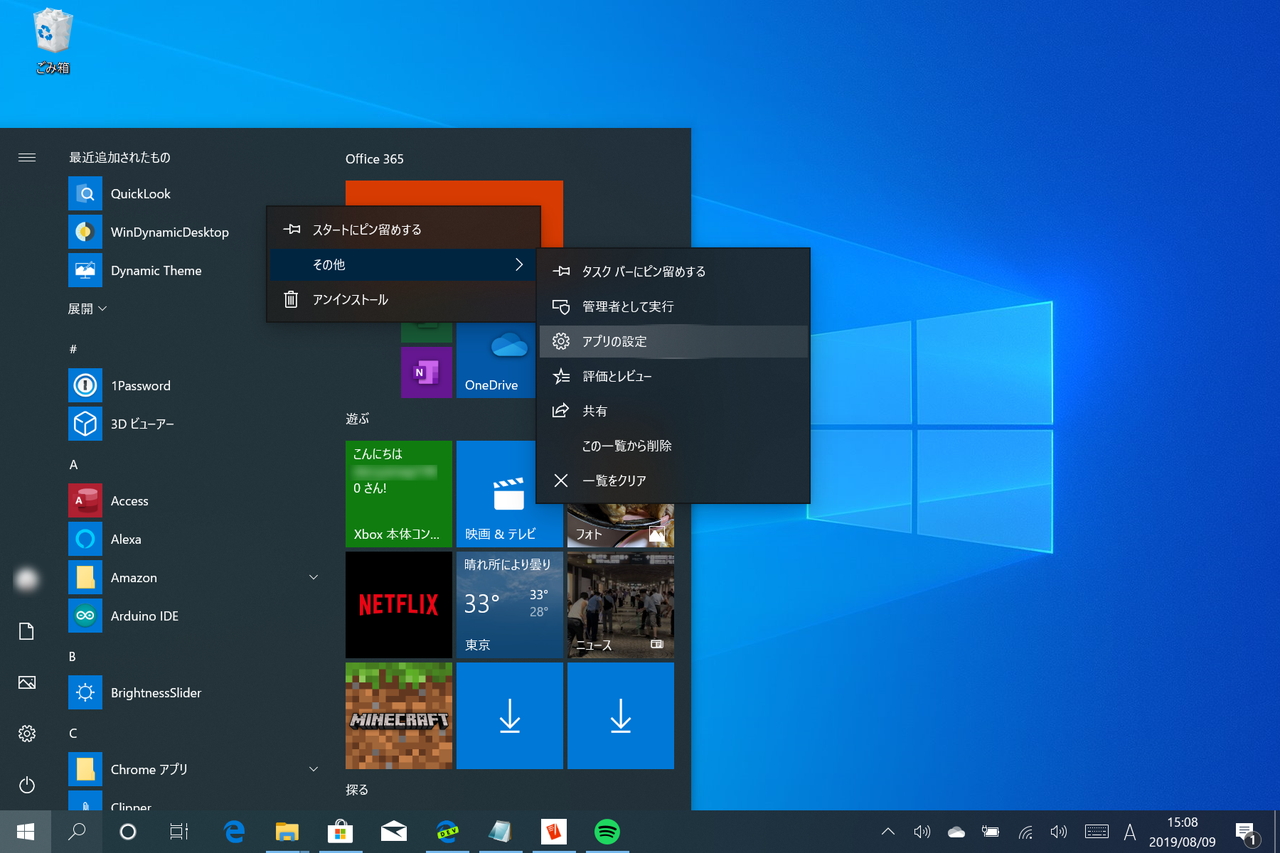The width and height of the screenshot is (1280, 853).
Task: Select 一覧をクリア in the submenu
Action: click(x=673, y=481)
